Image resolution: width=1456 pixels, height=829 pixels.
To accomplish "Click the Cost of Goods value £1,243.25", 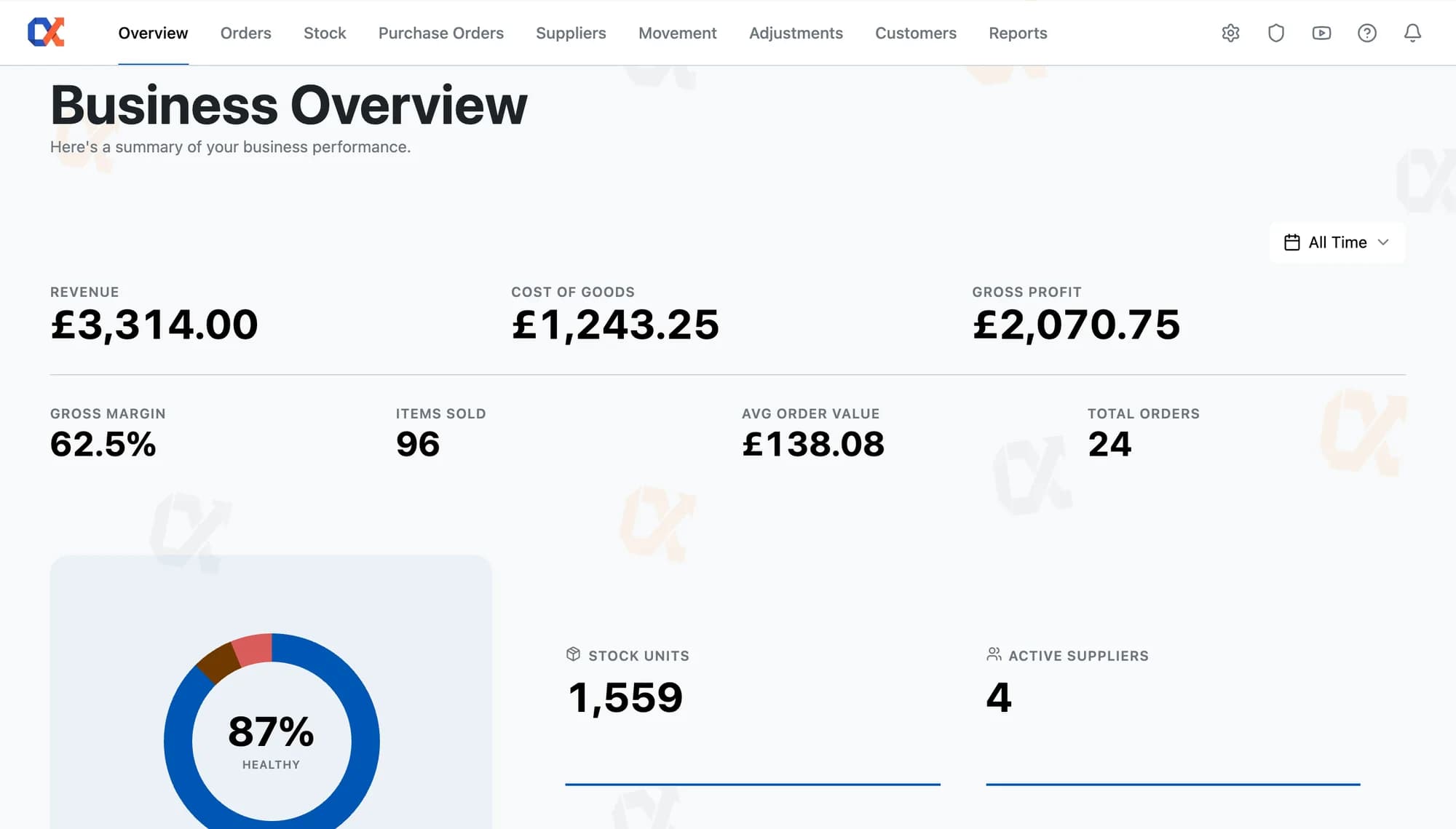I will click(x=615, y=325).
